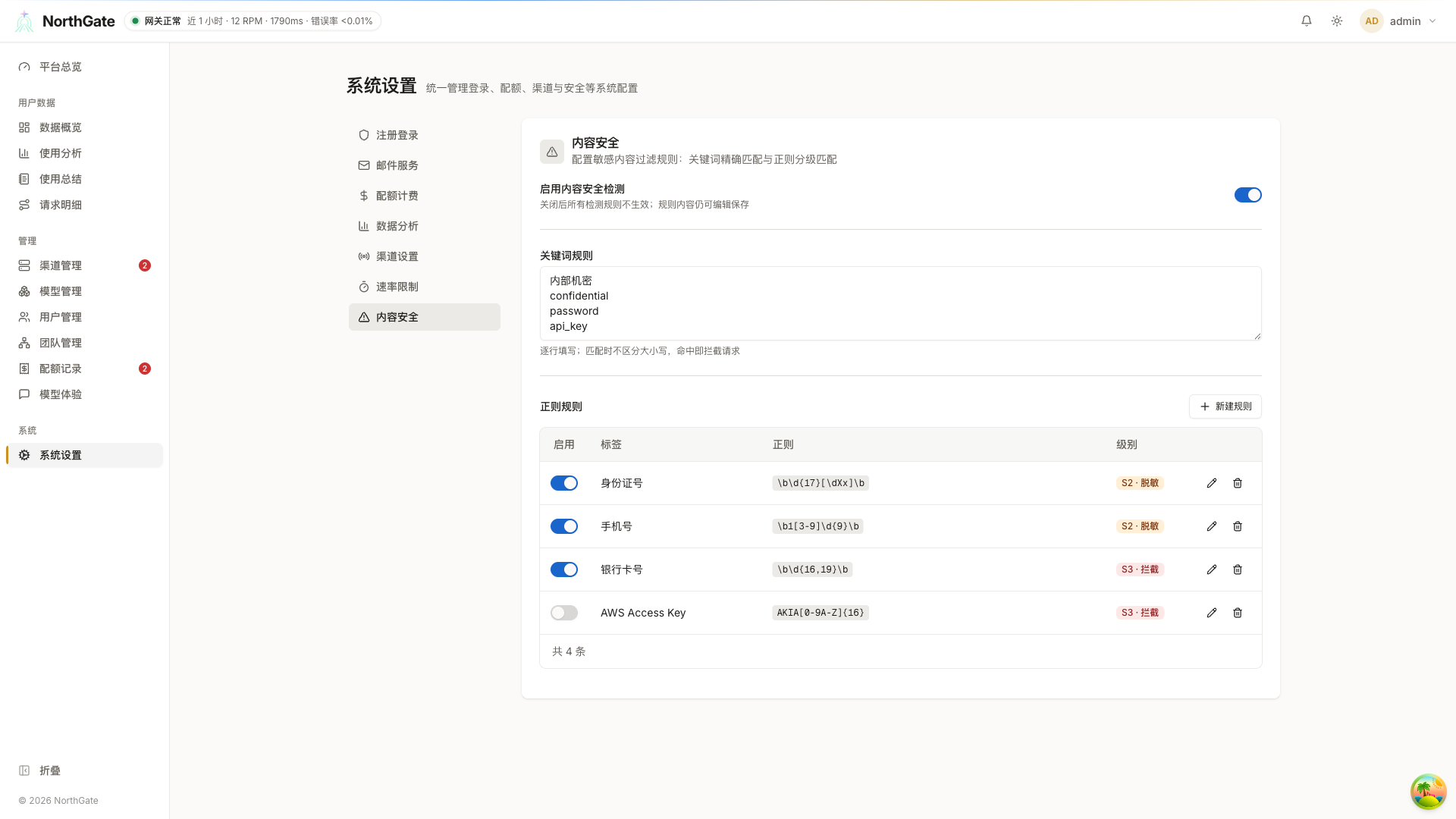This screenshot has height=819, width=1456.
Task: Open 渠道设置 settings tab
Action: point(424,256)
